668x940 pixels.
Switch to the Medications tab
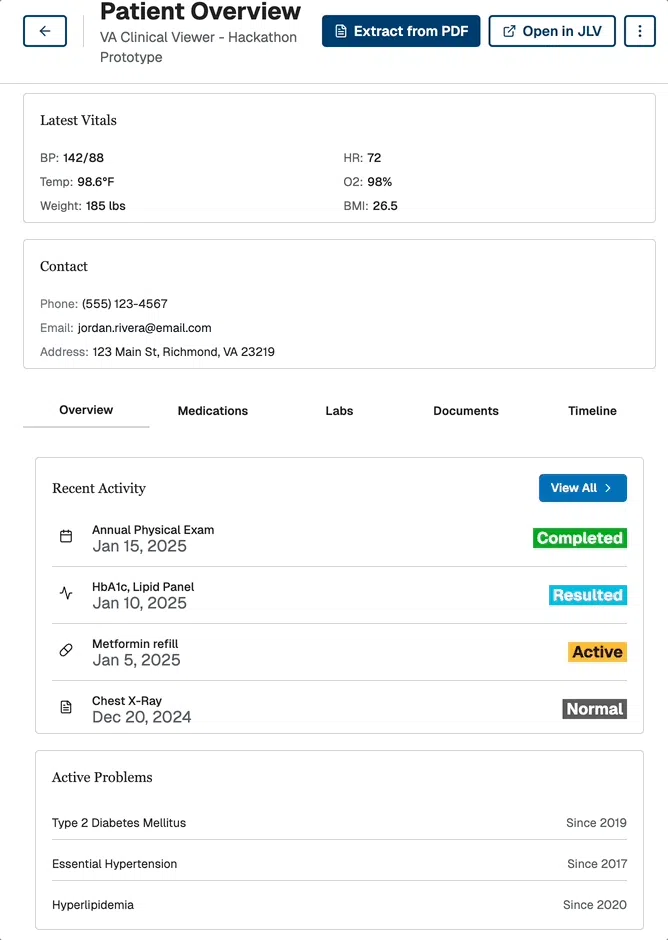tap(213, 411)
